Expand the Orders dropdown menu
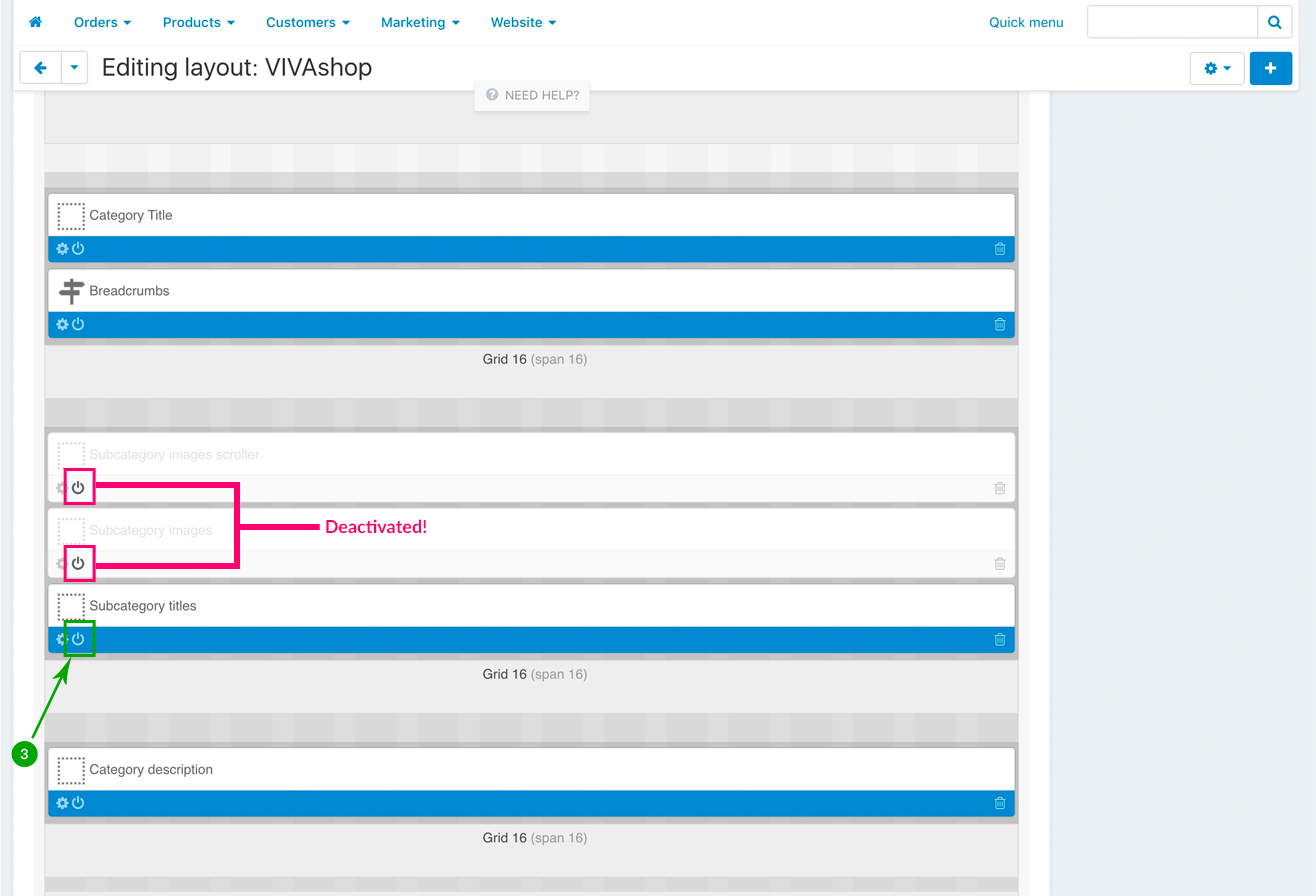This screenshot has height=896, width=1316. (103, 22)
